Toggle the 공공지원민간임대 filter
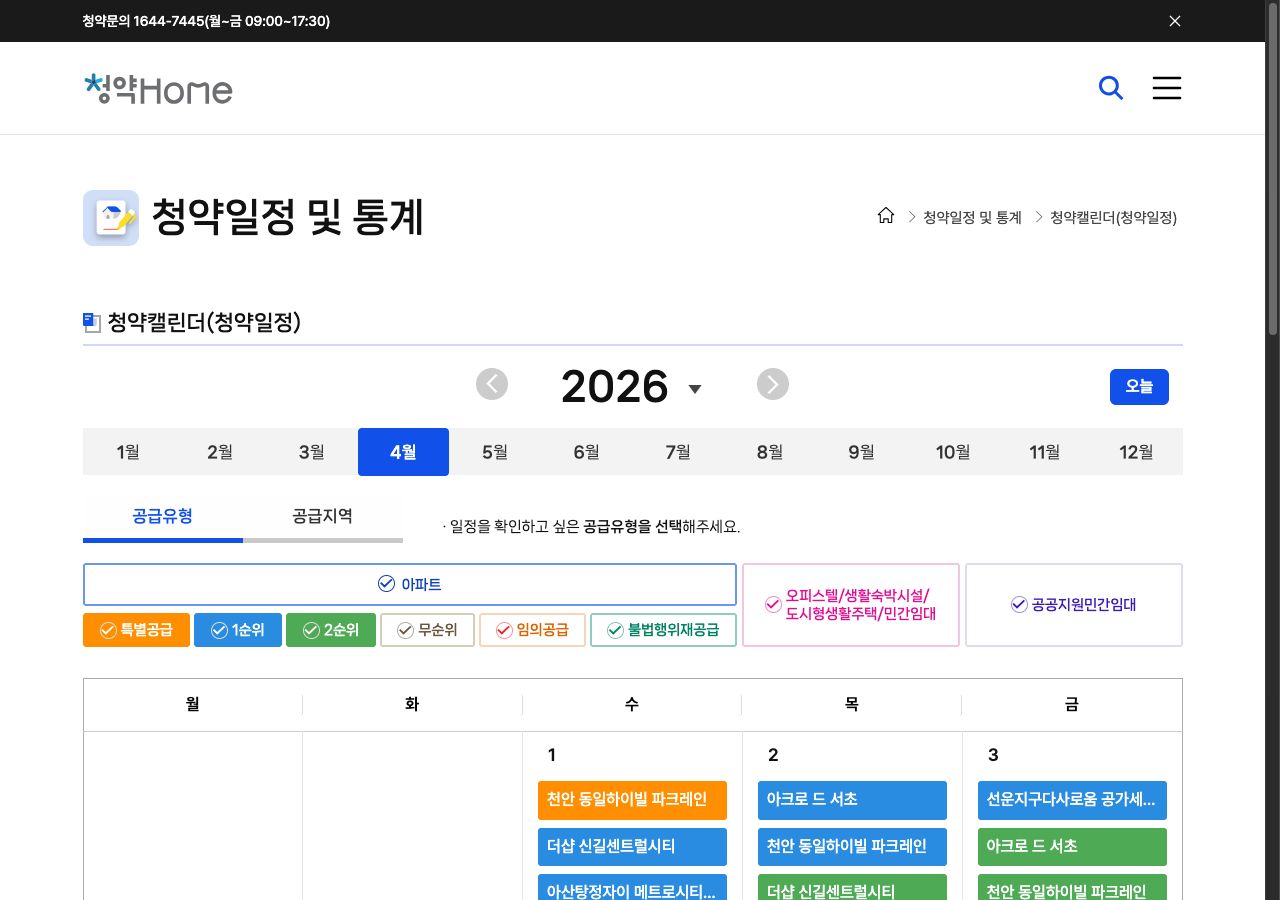Image resolution: width=1280 pixels, height=900 pixels. [x=1074, y=605]
